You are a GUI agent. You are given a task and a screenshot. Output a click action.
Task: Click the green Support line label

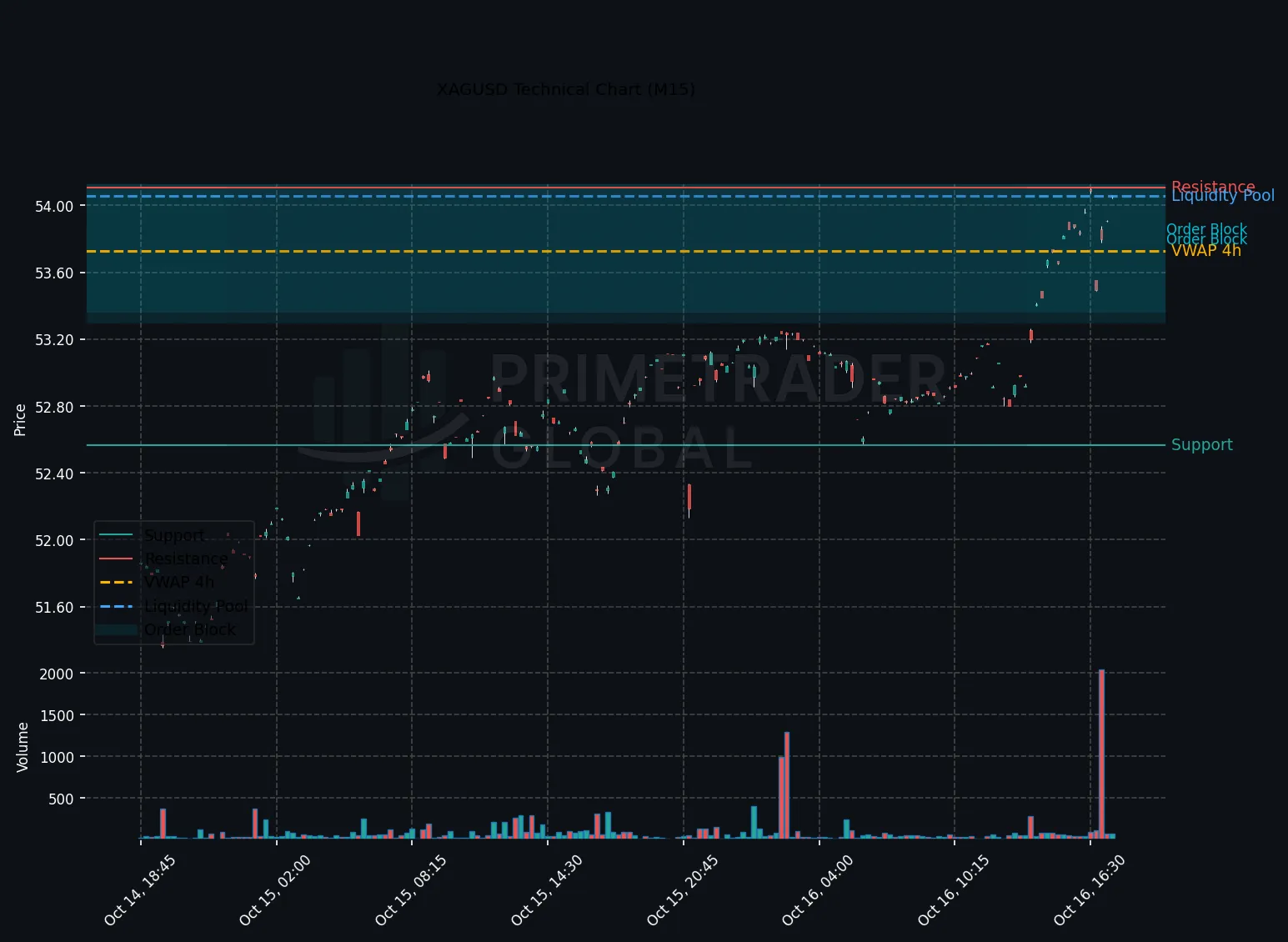1201,445
